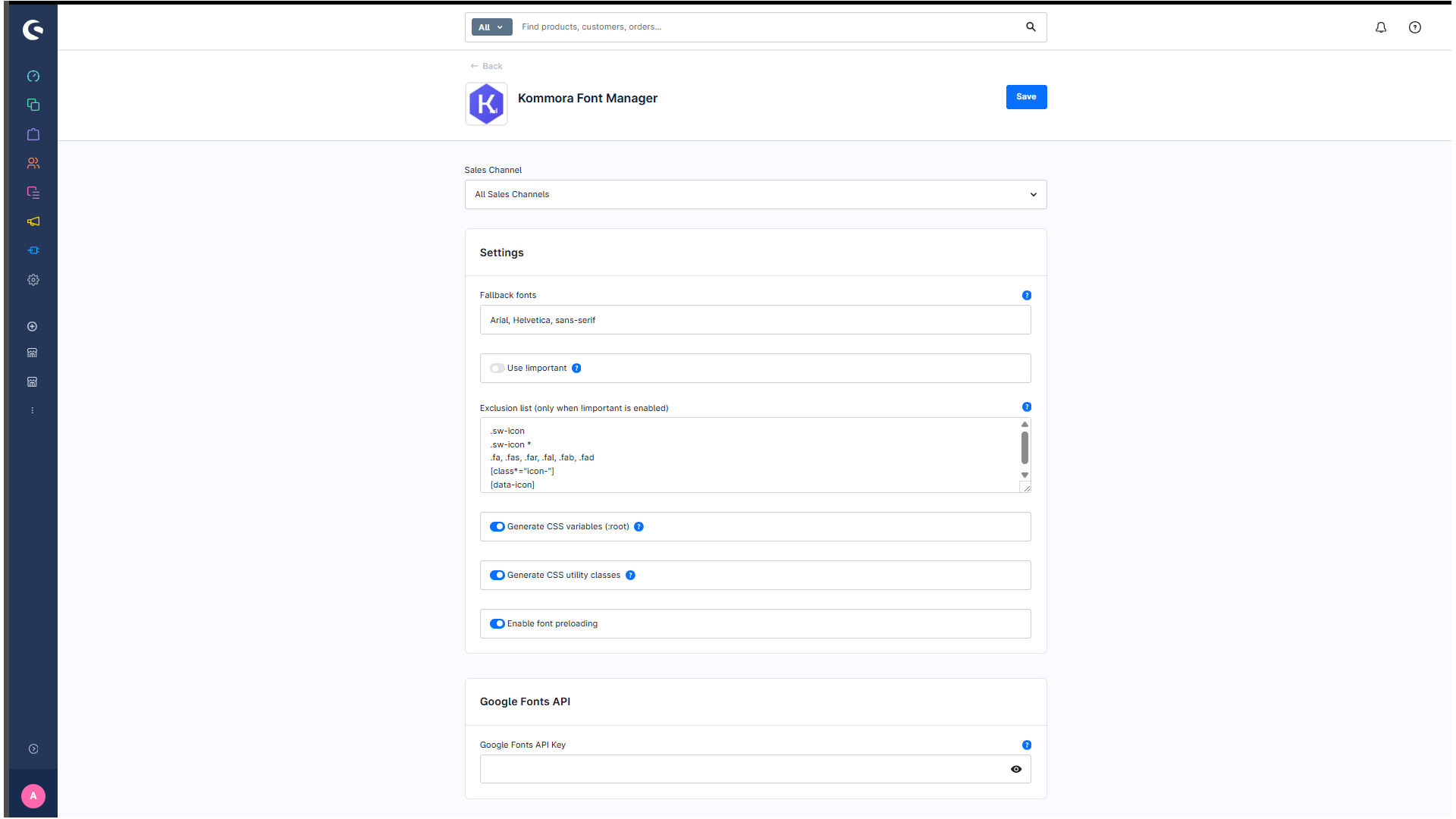Toggle Generate CSS variables (:root) off
This screenshot has width=1456, height=819.
497,527
